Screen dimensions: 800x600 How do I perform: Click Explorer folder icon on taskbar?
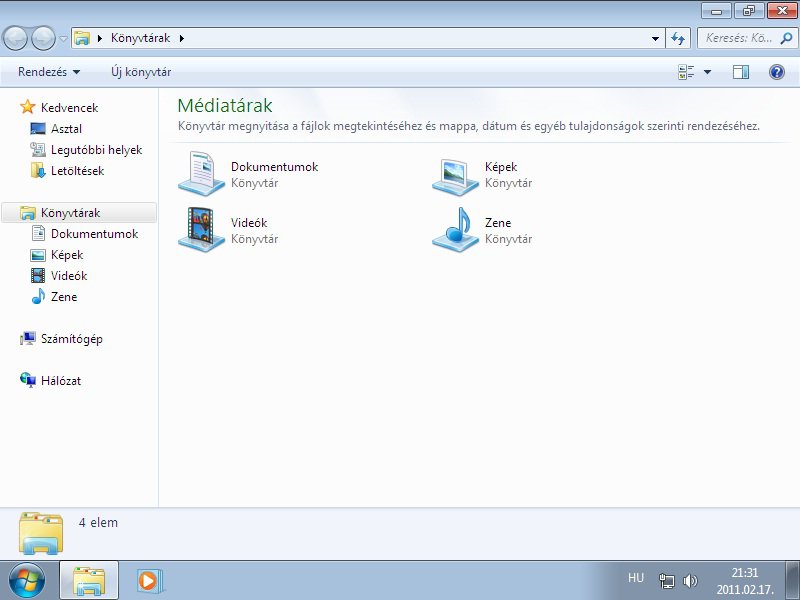89,581
